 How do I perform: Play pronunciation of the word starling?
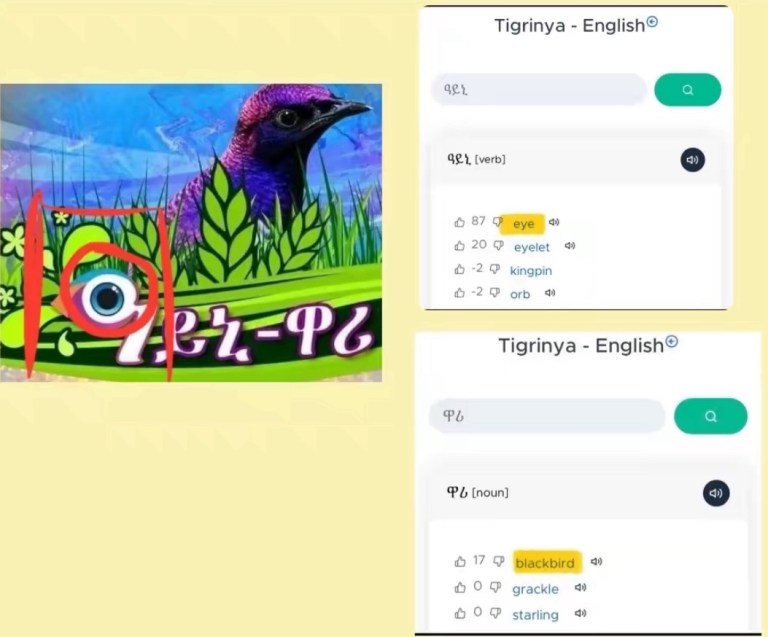click(580, 613)
